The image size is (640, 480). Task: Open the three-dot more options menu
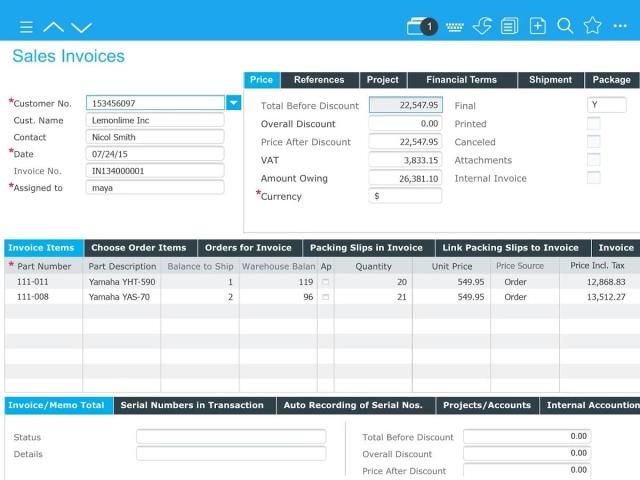coord(620,27)
